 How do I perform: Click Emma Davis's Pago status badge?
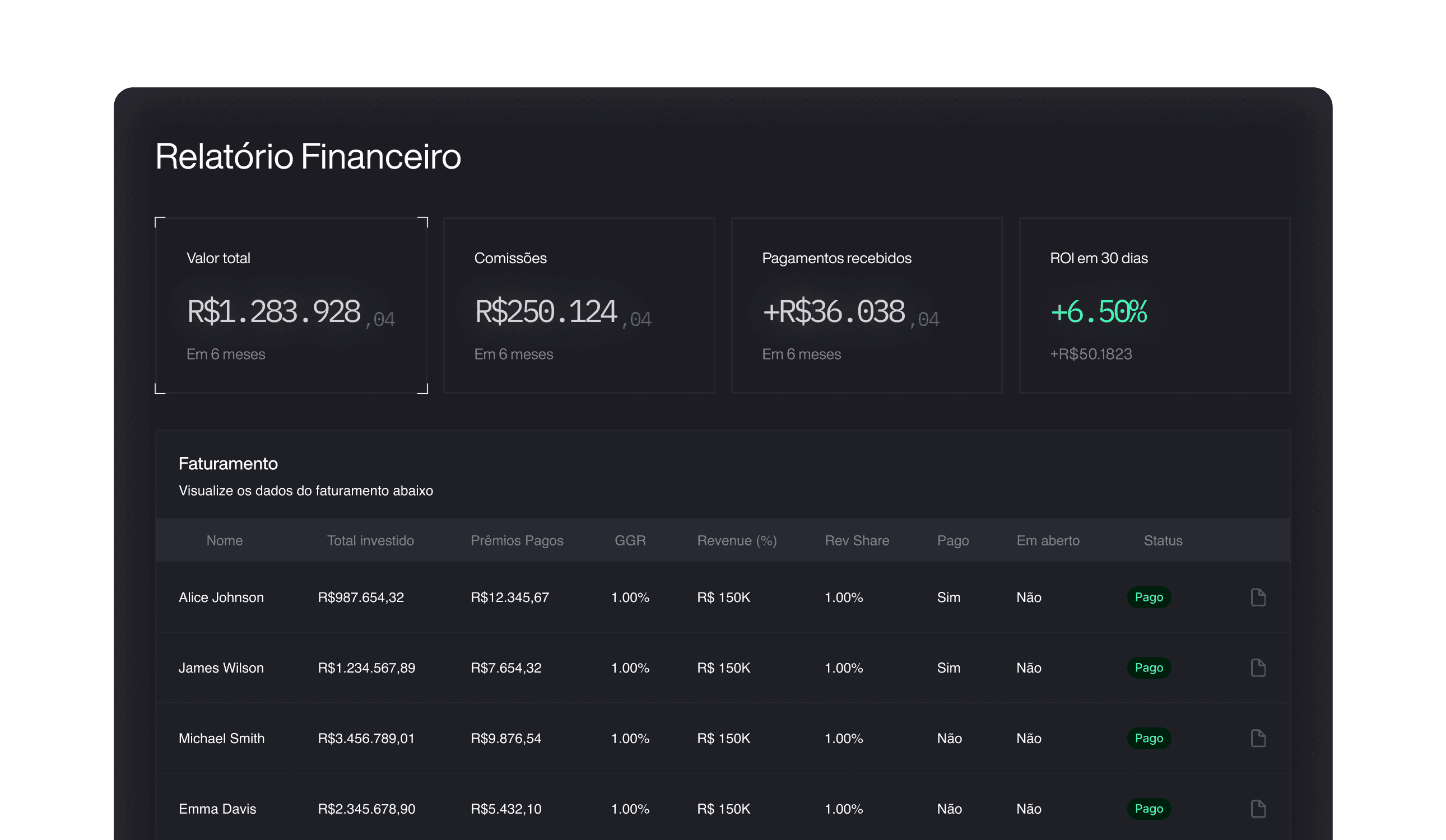coord(1149,809)
